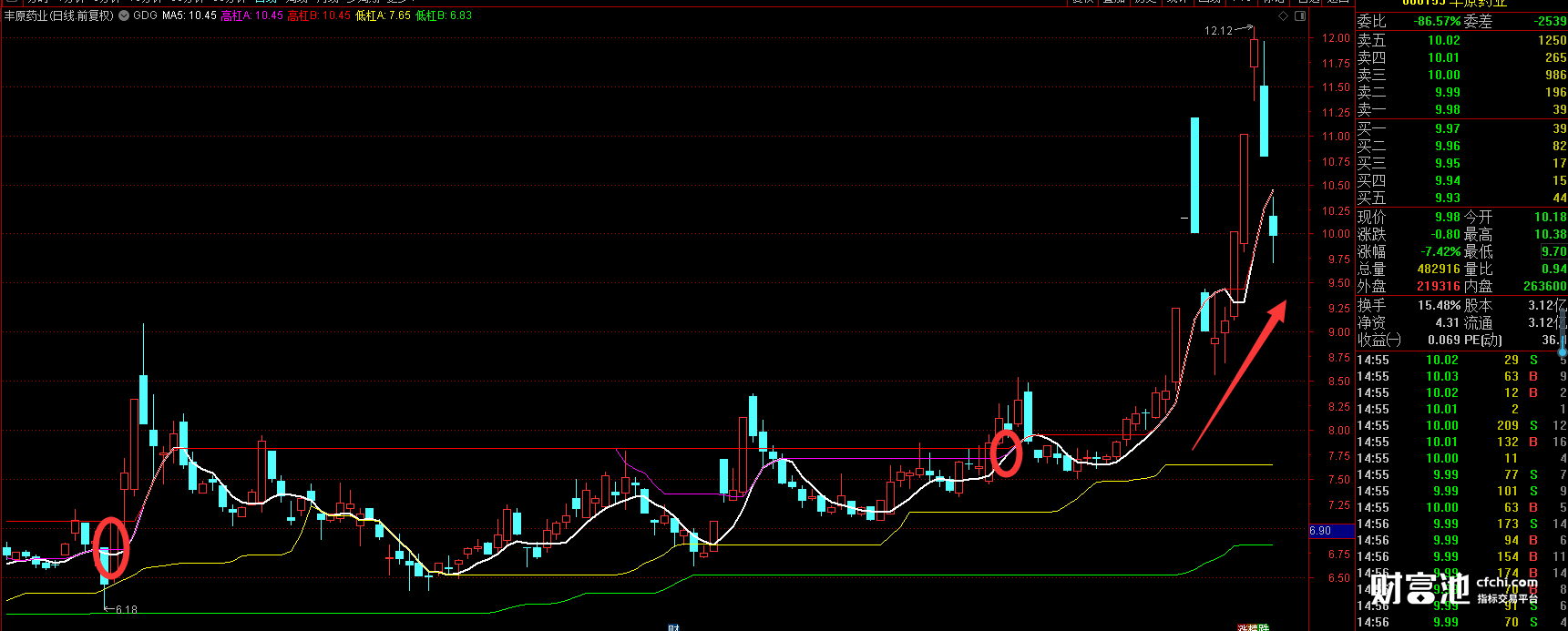Click the 6.18 low price marker

pyautogui.click(x=127, y=609)
